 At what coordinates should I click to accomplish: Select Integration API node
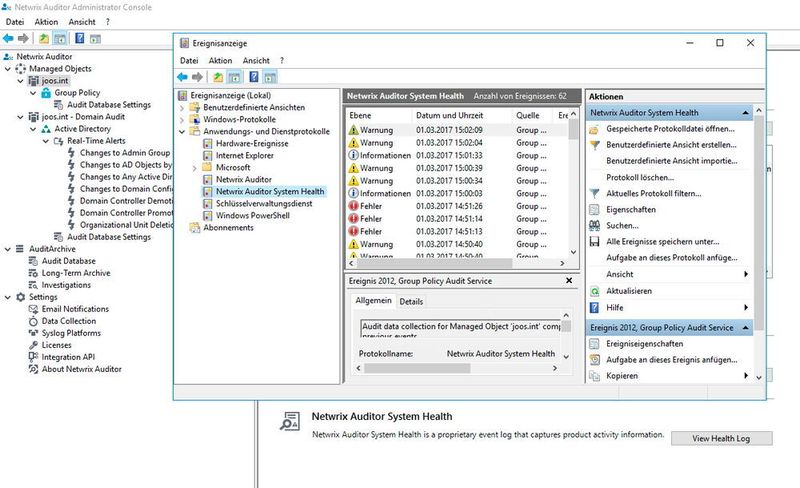click(x=68, y=357)
